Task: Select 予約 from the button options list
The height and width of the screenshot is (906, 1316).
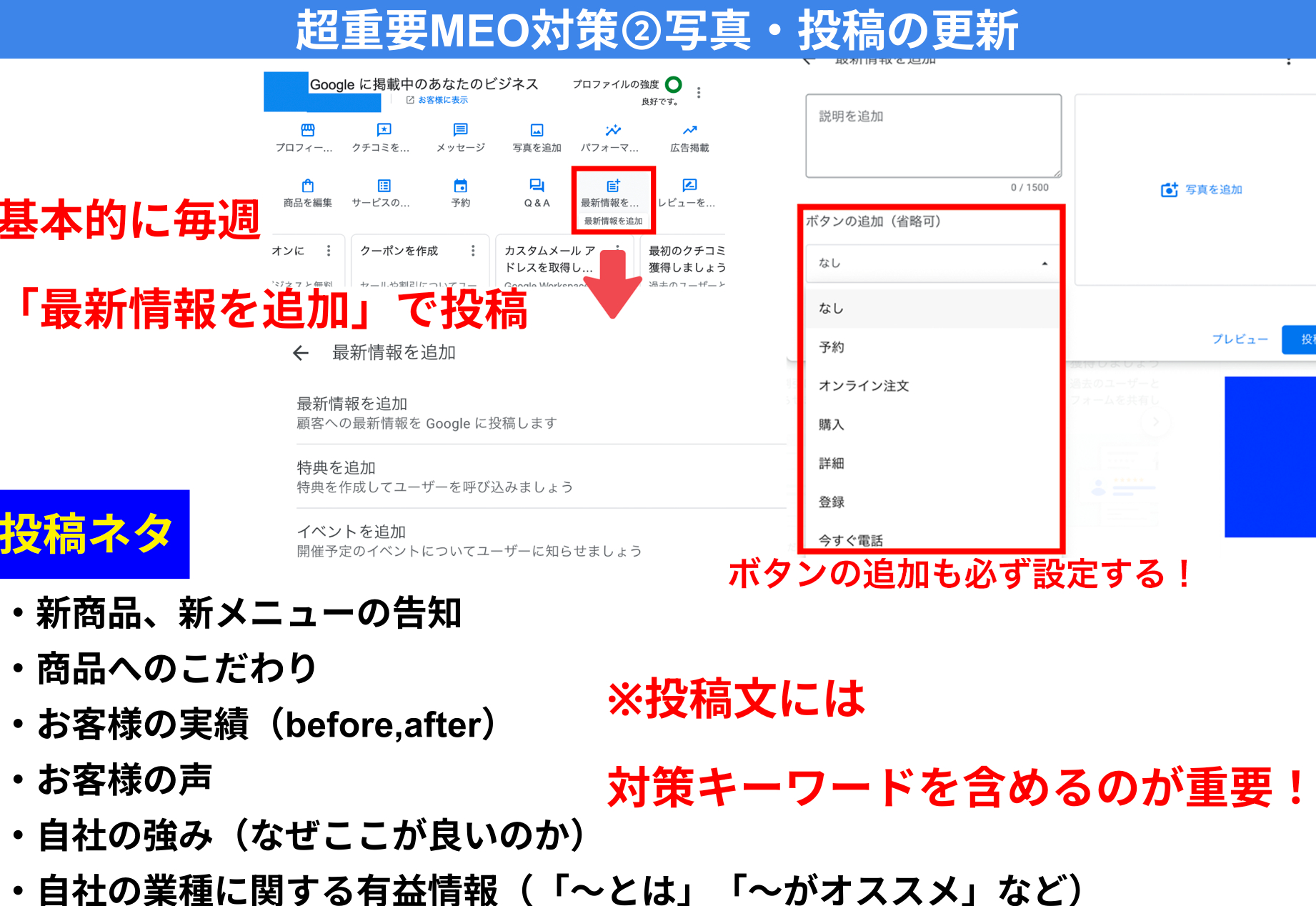Action: (932, 347)
